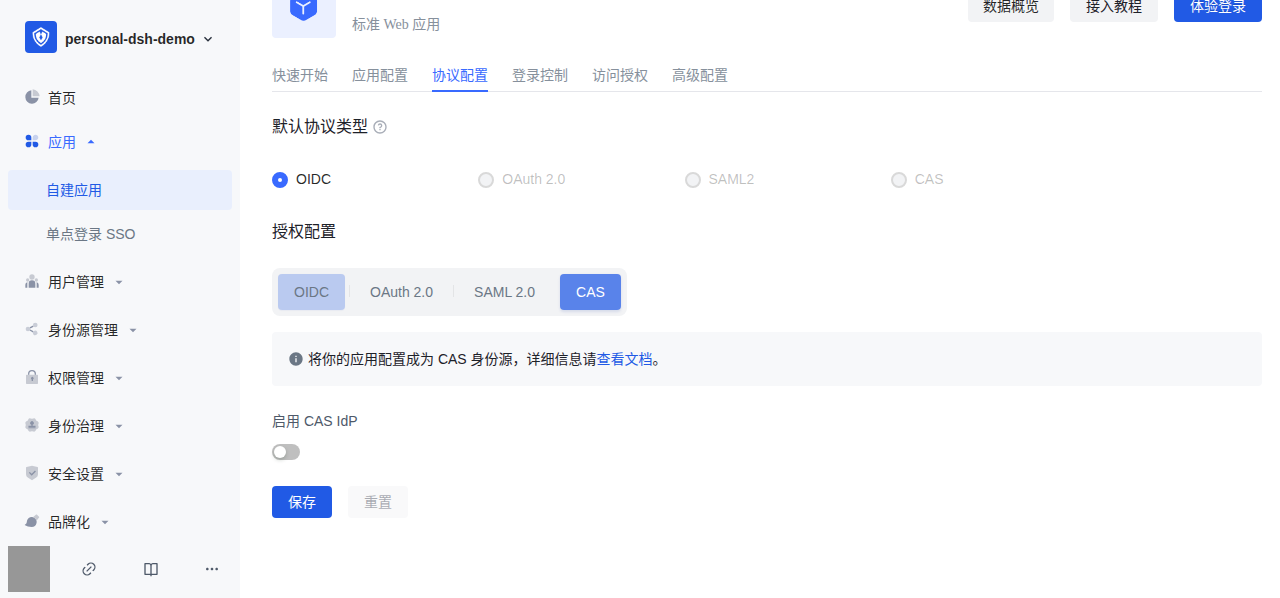
Task: Click the 品牌化 planet icon
Action: [x=32, y=521]
